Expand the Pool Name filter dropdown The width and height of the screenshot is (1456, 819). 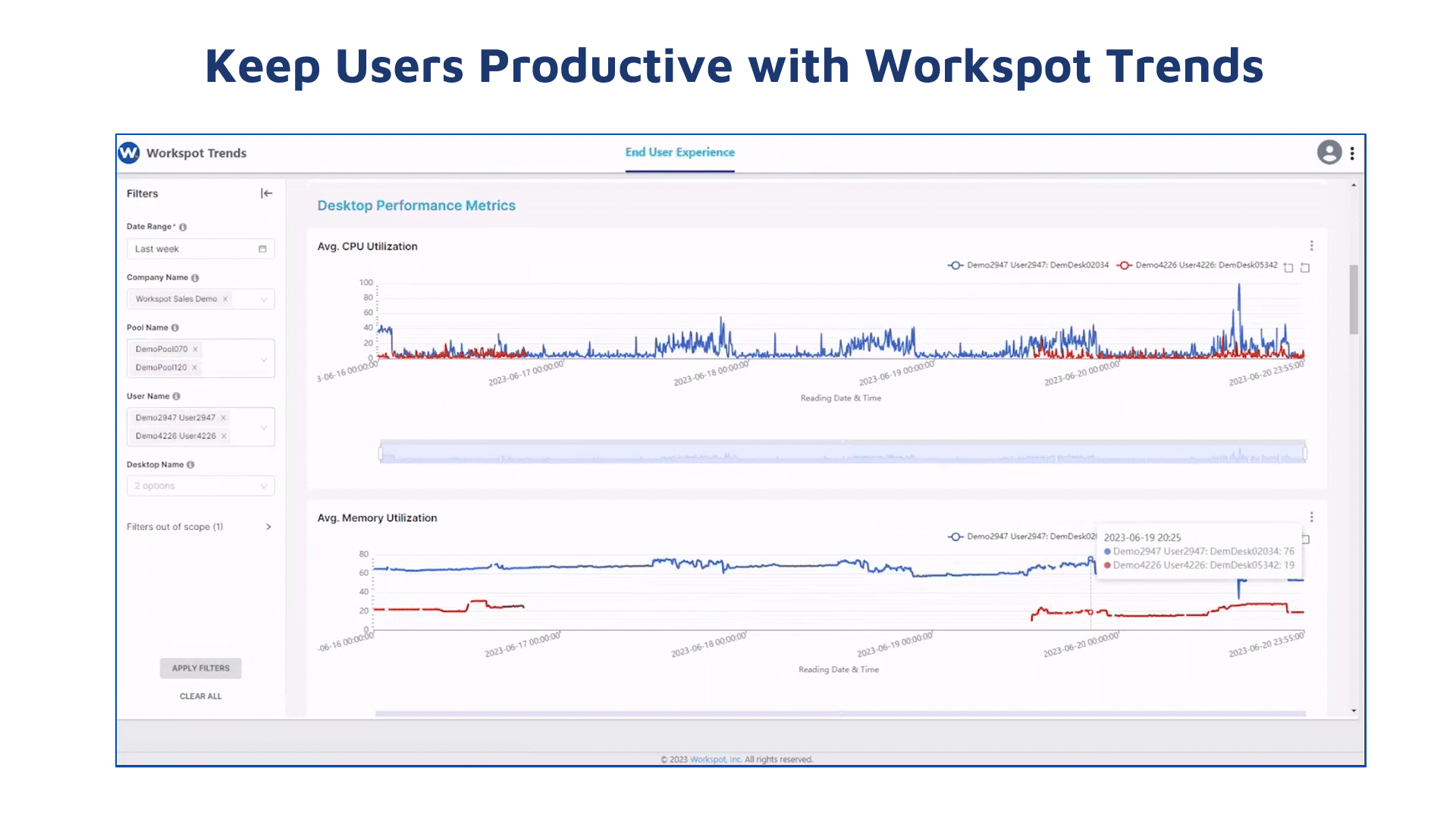(264, 358)
